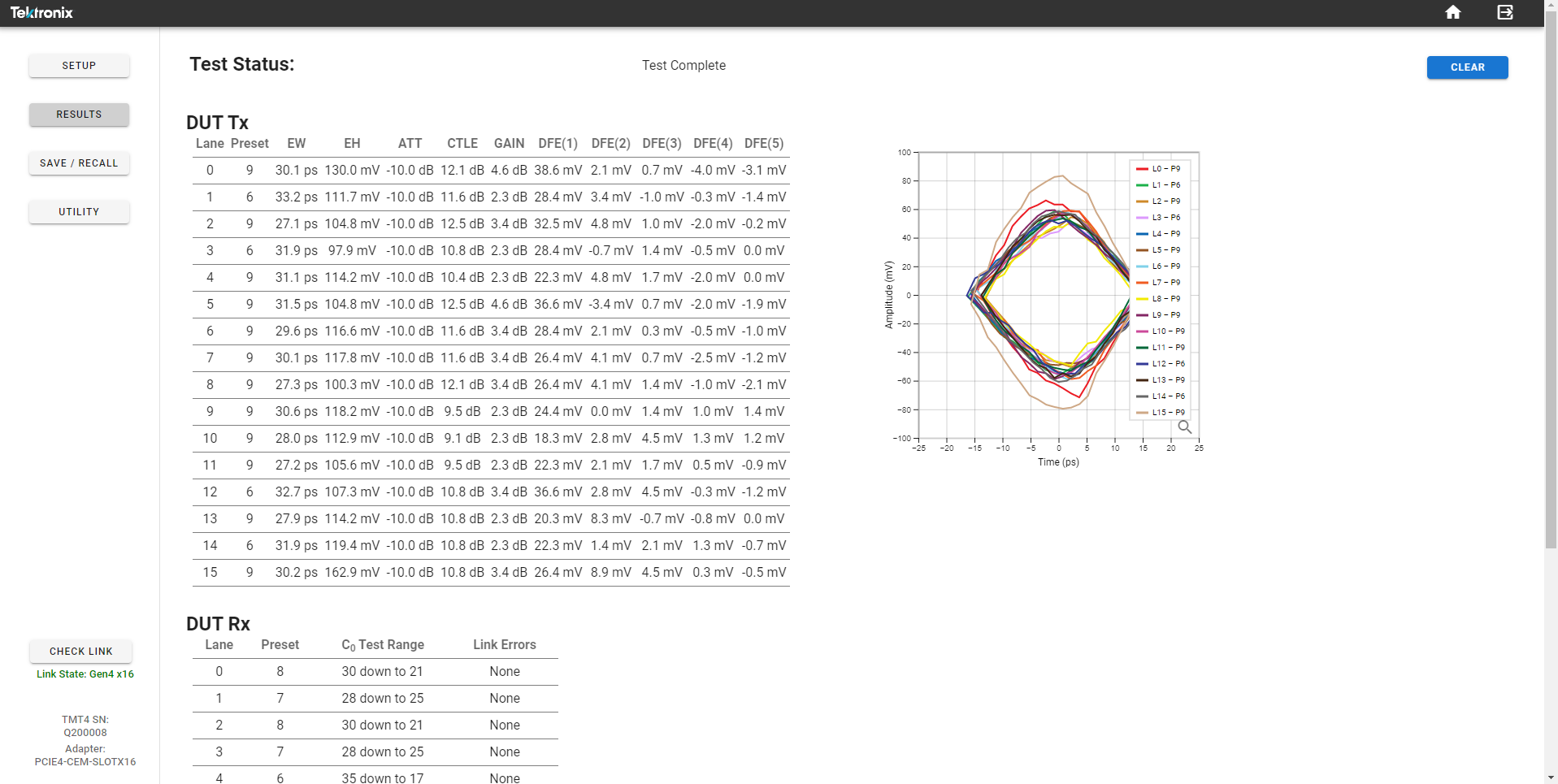Click the ATT column header

(x=410, y=144)
